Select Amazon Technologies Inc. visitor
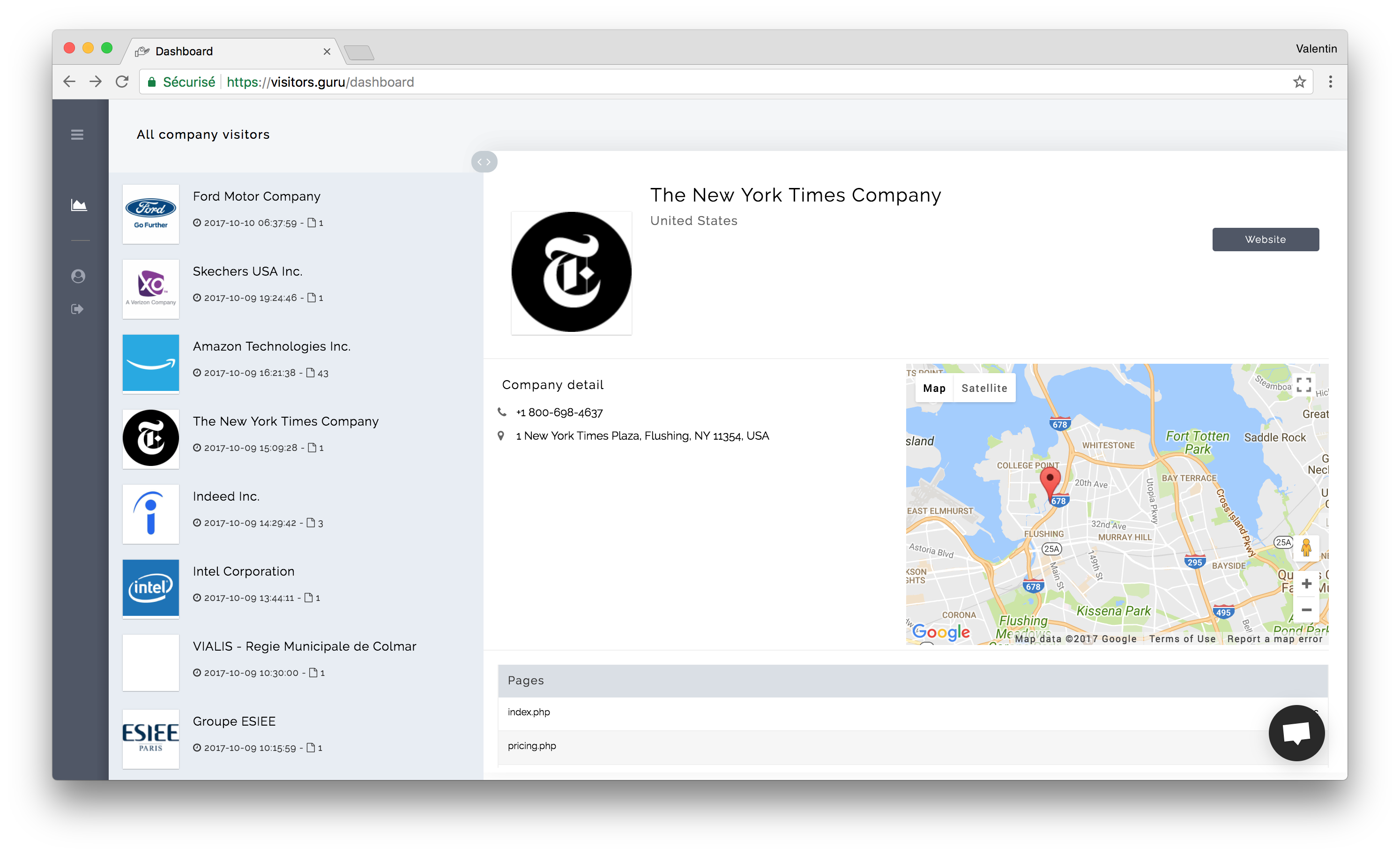 pos(296,364)
